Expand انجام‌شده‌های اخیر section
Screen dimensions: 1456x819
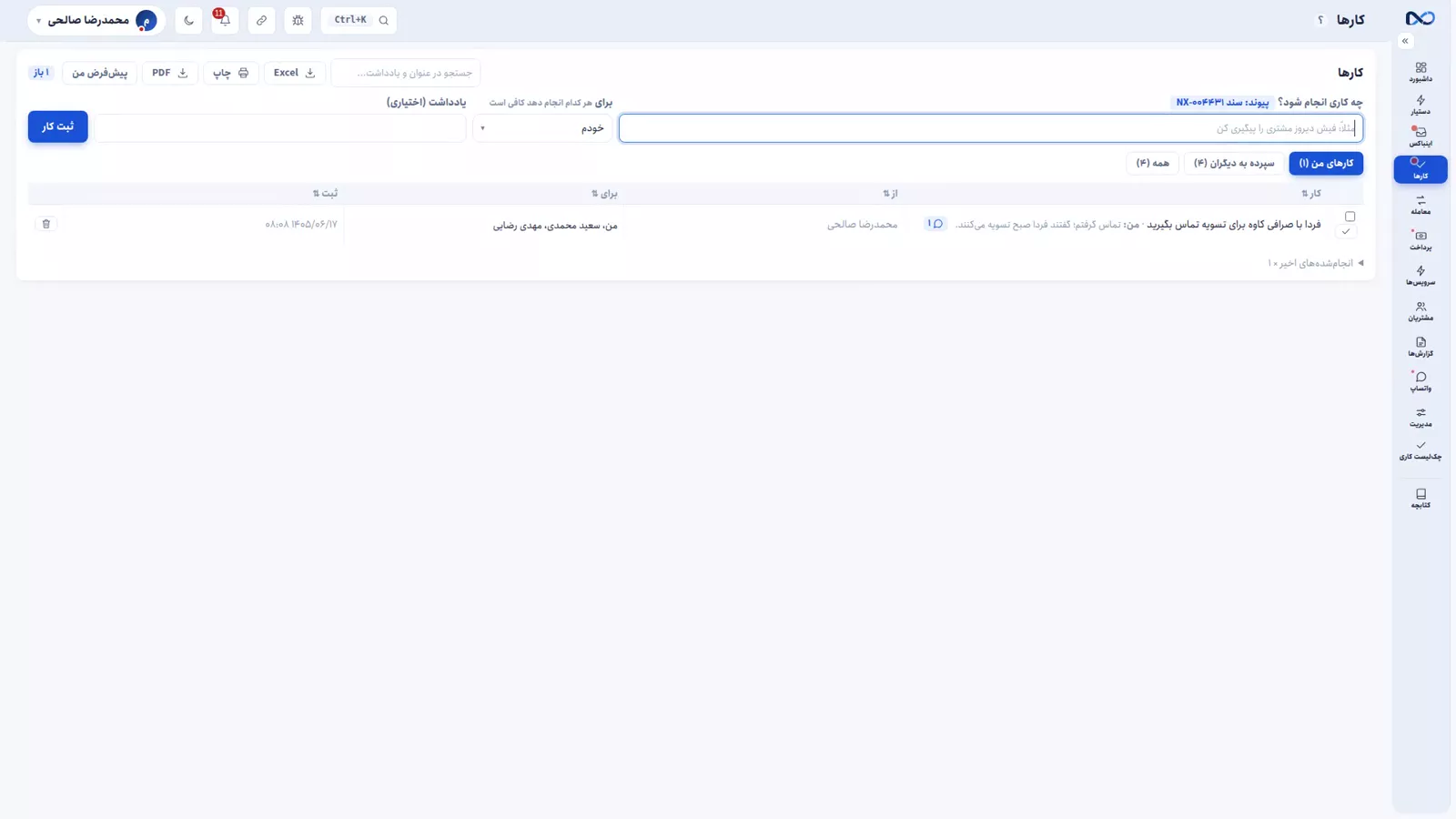tap(1316, 263)
